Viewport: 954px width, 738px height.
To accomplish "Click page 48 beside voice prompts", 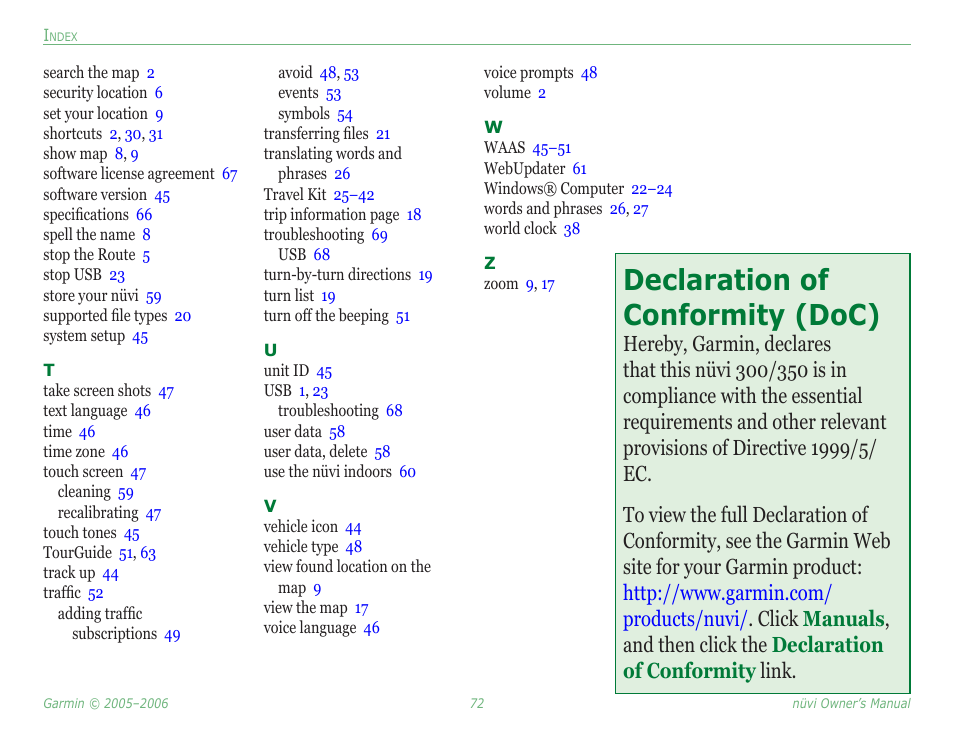I will 589,74.
